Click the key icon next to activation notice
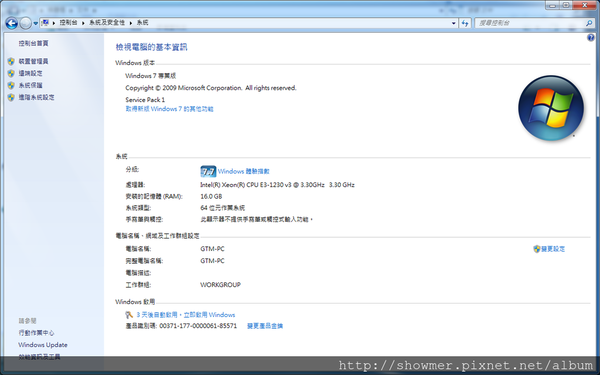 coord(129,315)
